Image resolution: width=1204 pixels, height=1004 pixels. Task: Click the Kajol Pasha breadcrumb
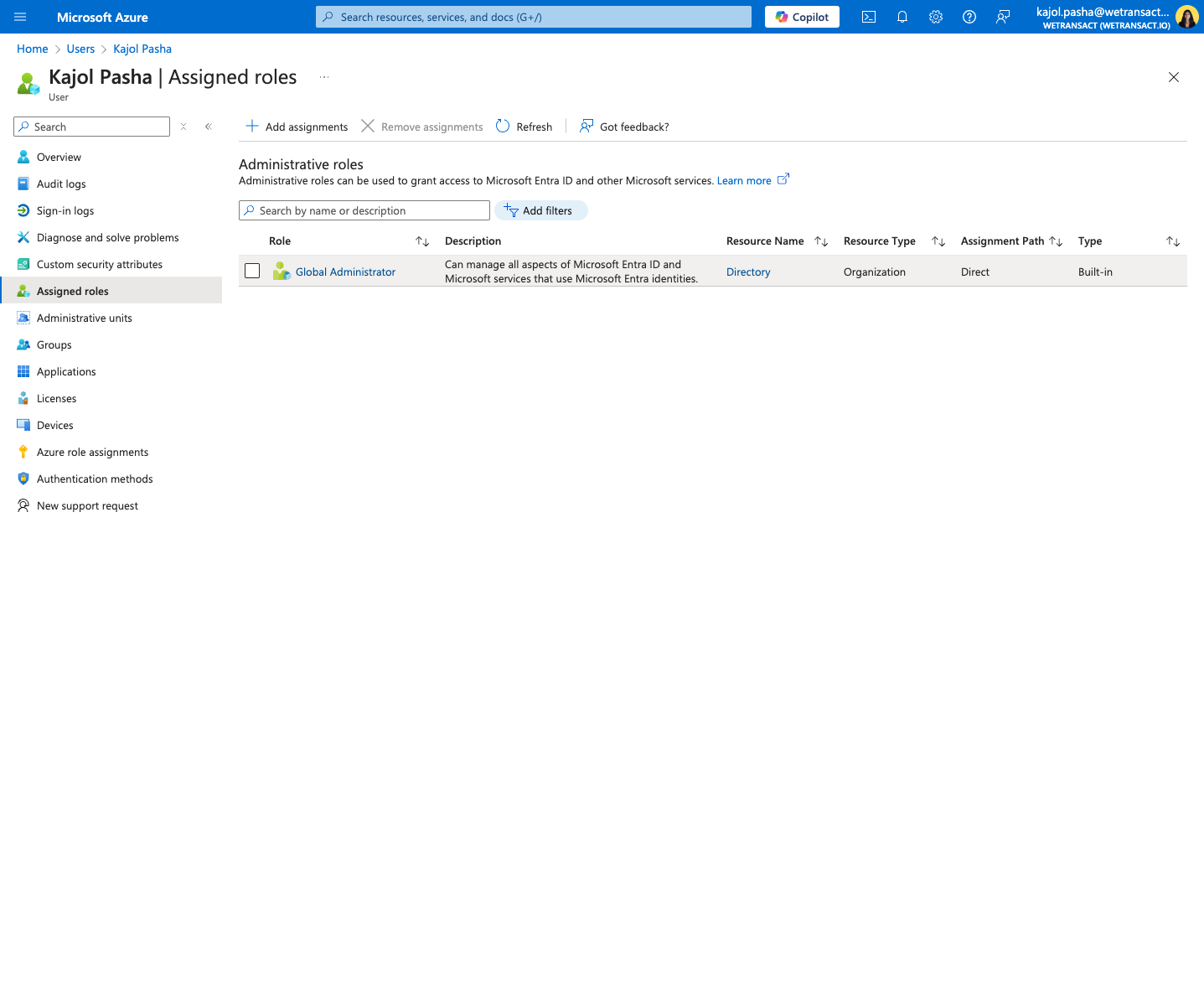[142, 49]
